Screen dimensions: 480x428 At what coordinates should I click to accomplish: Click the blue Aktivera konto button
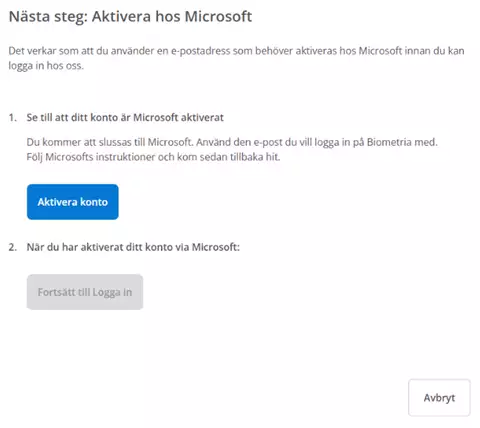(73, 202)
